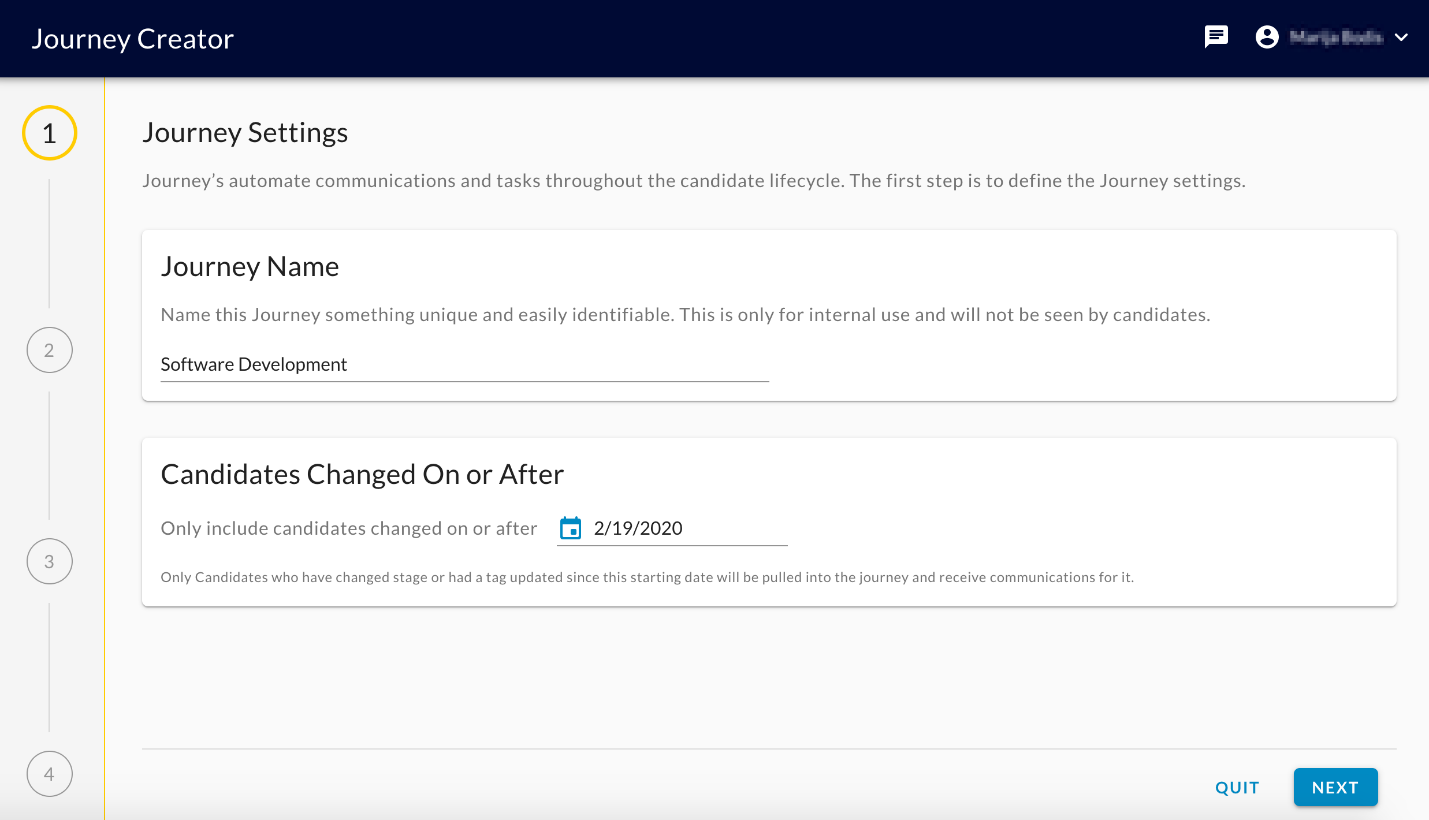1429x820 pixels.
Task: Proceed with the NEXT button
Action: coord(1335,788)
